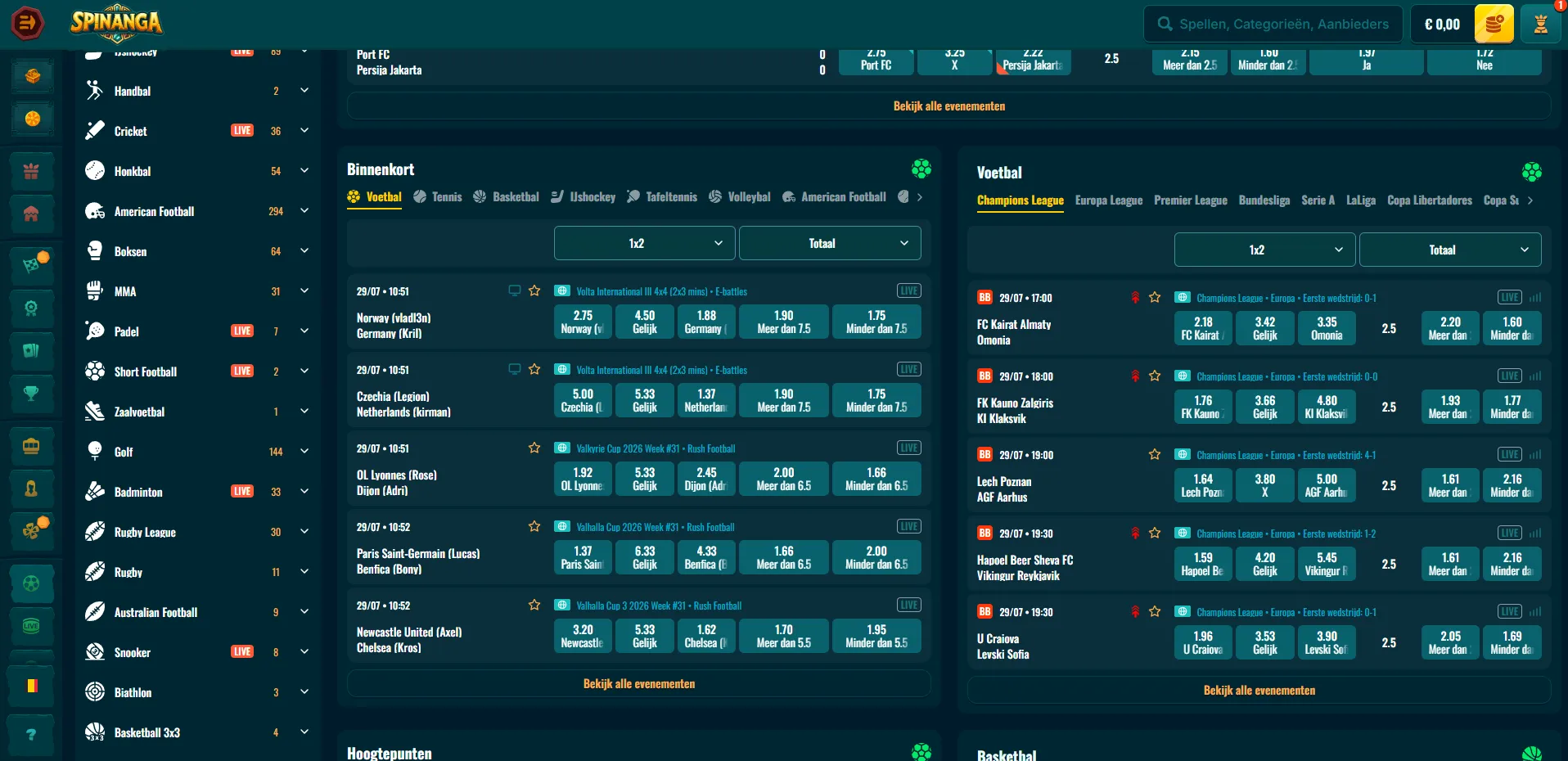Click the € 0,00 balance display

tap(1442, 24)
